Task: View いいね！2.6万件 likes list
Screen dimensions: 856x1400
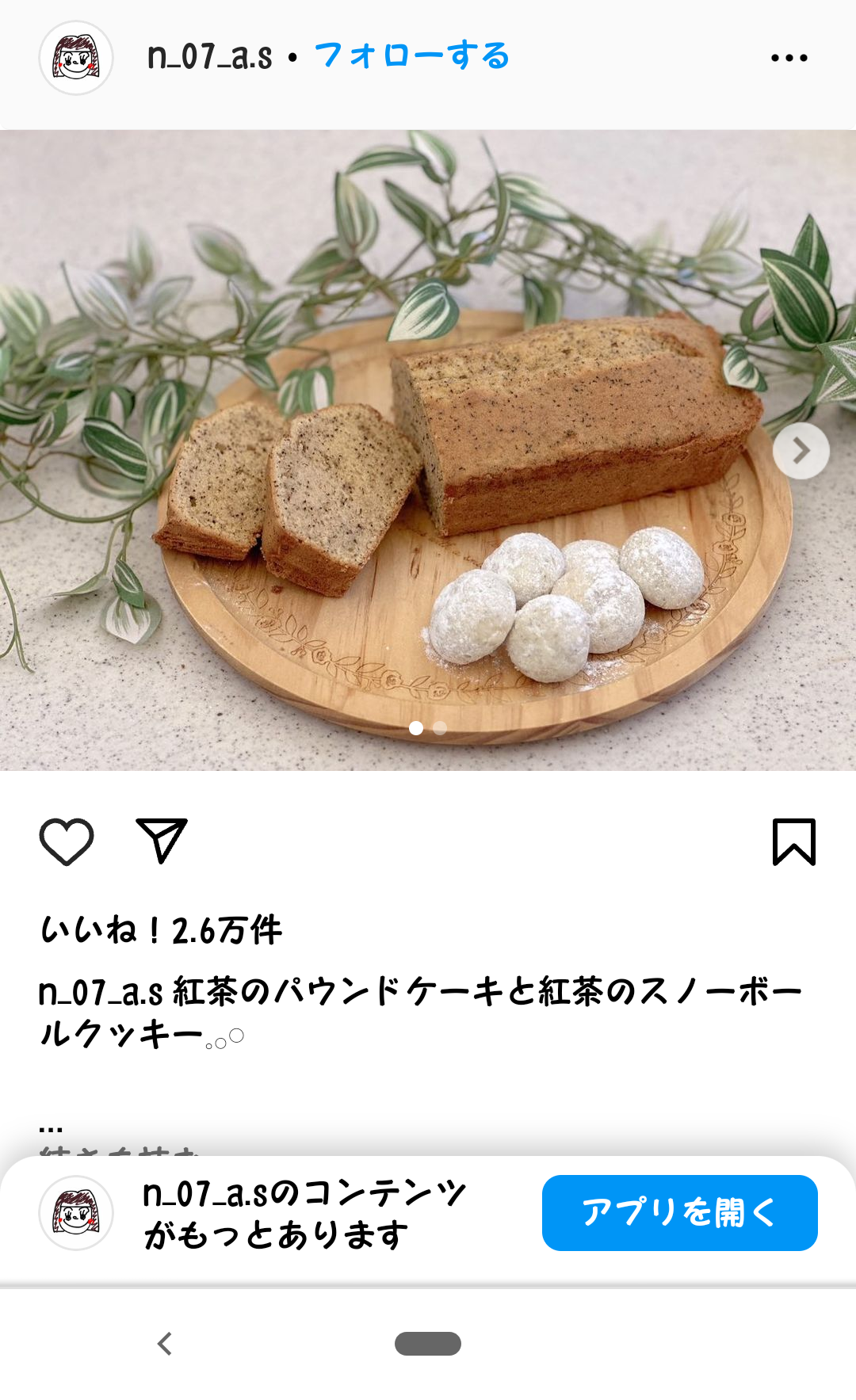Action: pos(161,930)
